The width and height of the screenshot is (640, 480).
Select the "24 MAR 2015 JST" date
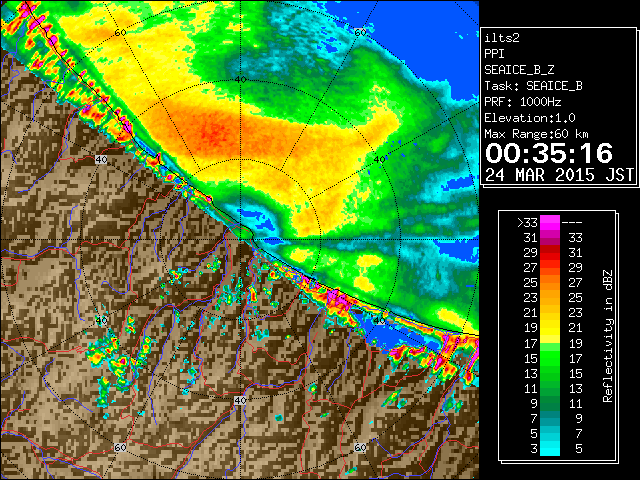click(559, 175)
